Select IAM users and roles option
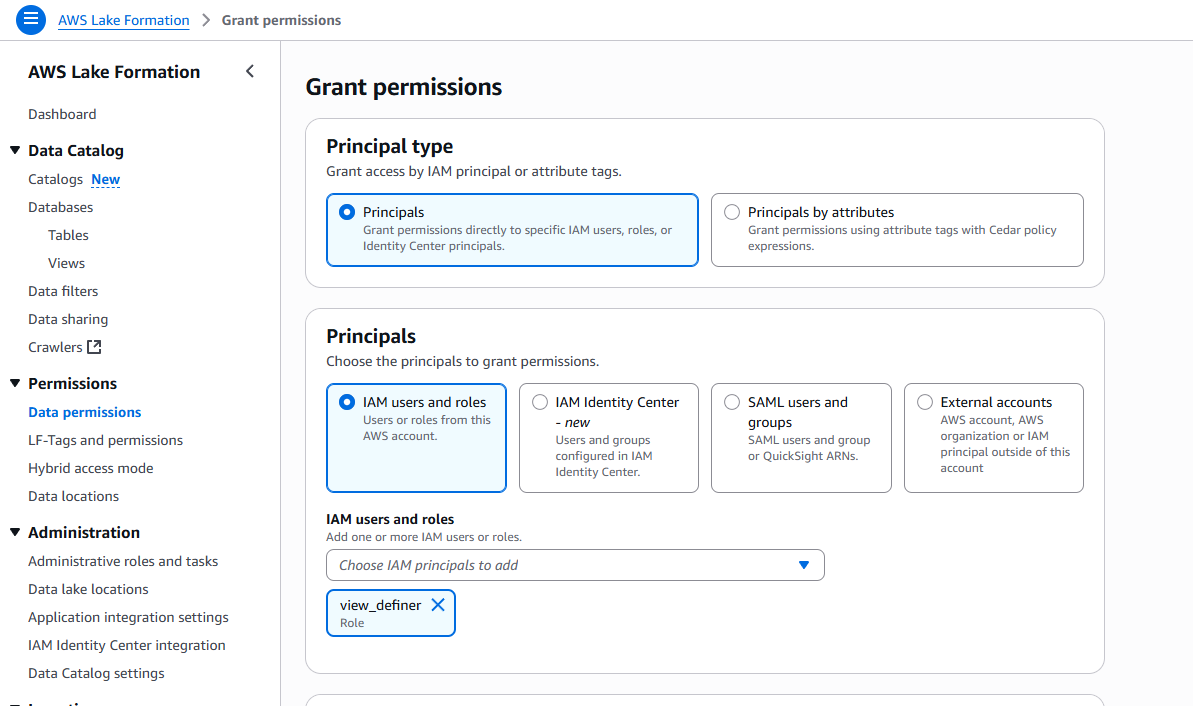 coord(347,402)
